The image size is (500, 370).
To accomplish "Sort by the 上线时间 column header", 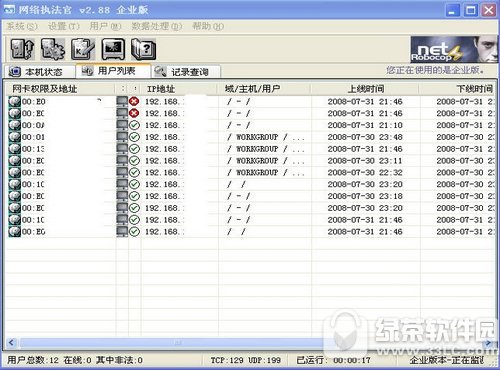I will click(365, 89).
